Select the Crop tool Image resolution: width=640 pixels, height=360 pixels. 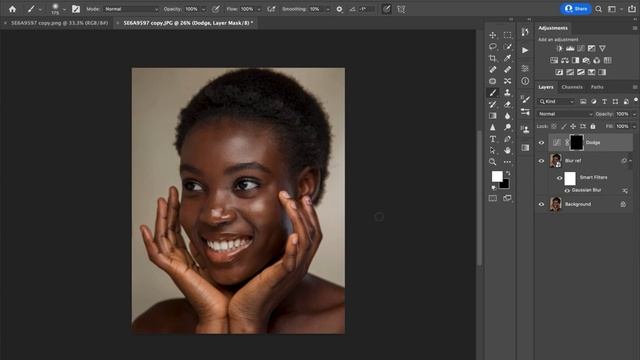493,58
